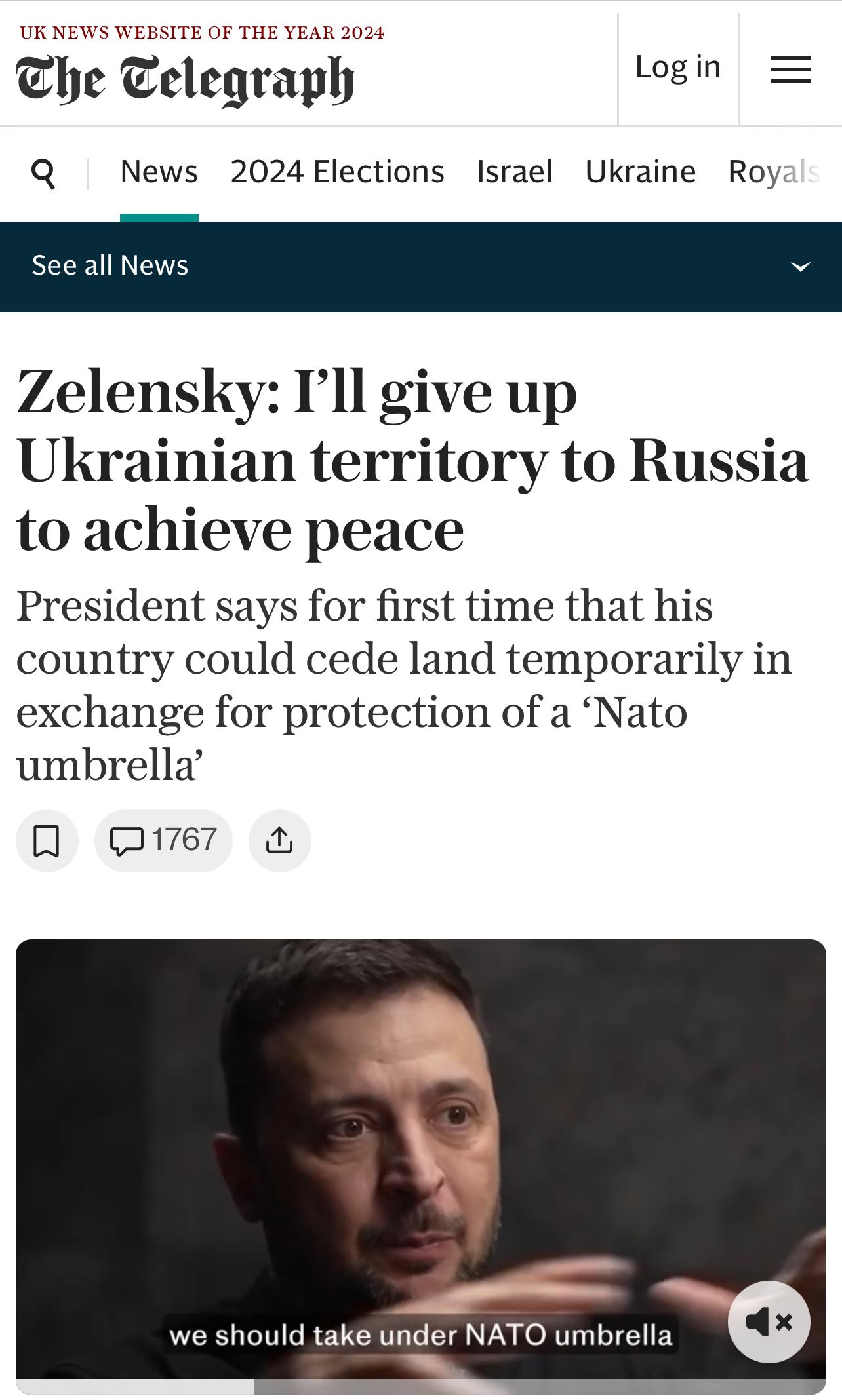
Task: Click the Zelensky article headline
Action: coord(412,460)
